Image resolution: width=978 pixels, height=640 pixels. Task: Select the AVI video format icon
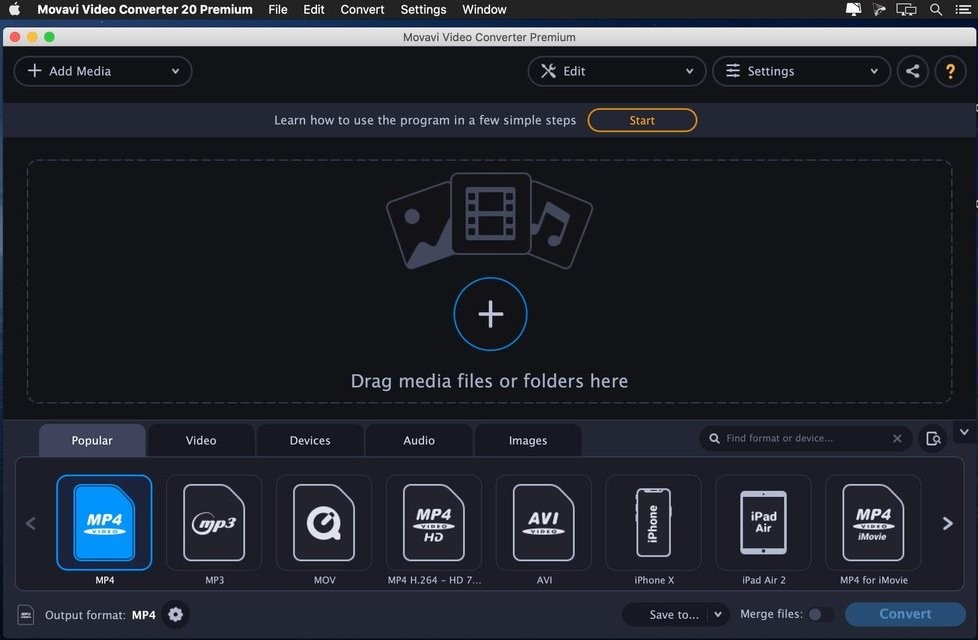(543, 522)
